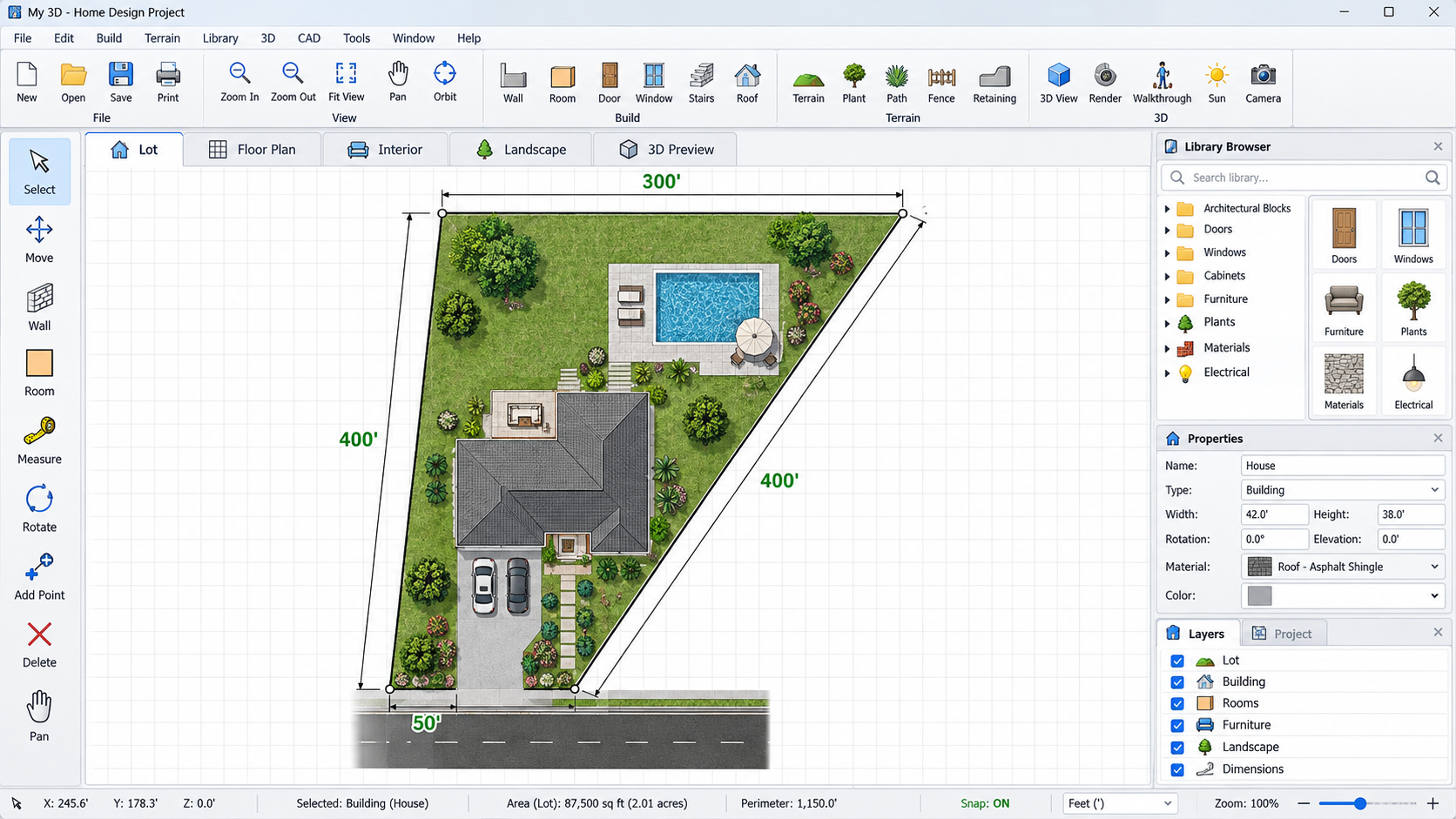Viewport: 1456px width, 819px height.
Task: Choose the Roof tool in Build group
Action: [747, 83]
